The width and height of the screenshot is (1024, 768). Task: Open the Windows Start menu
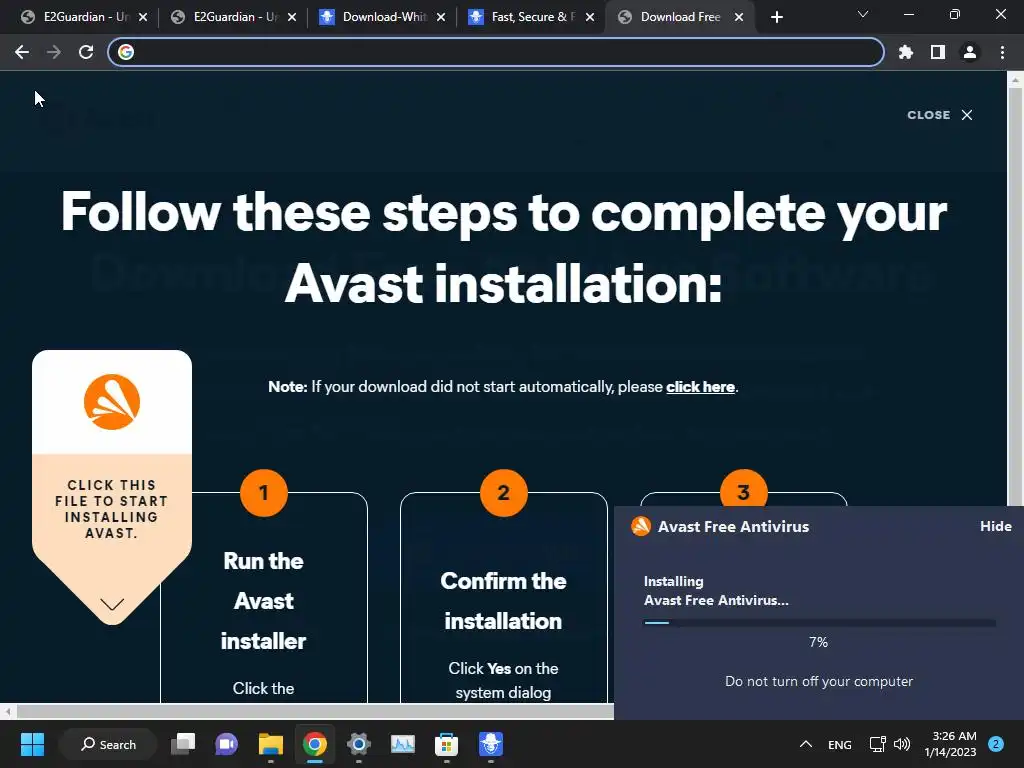tap(32, 744)
